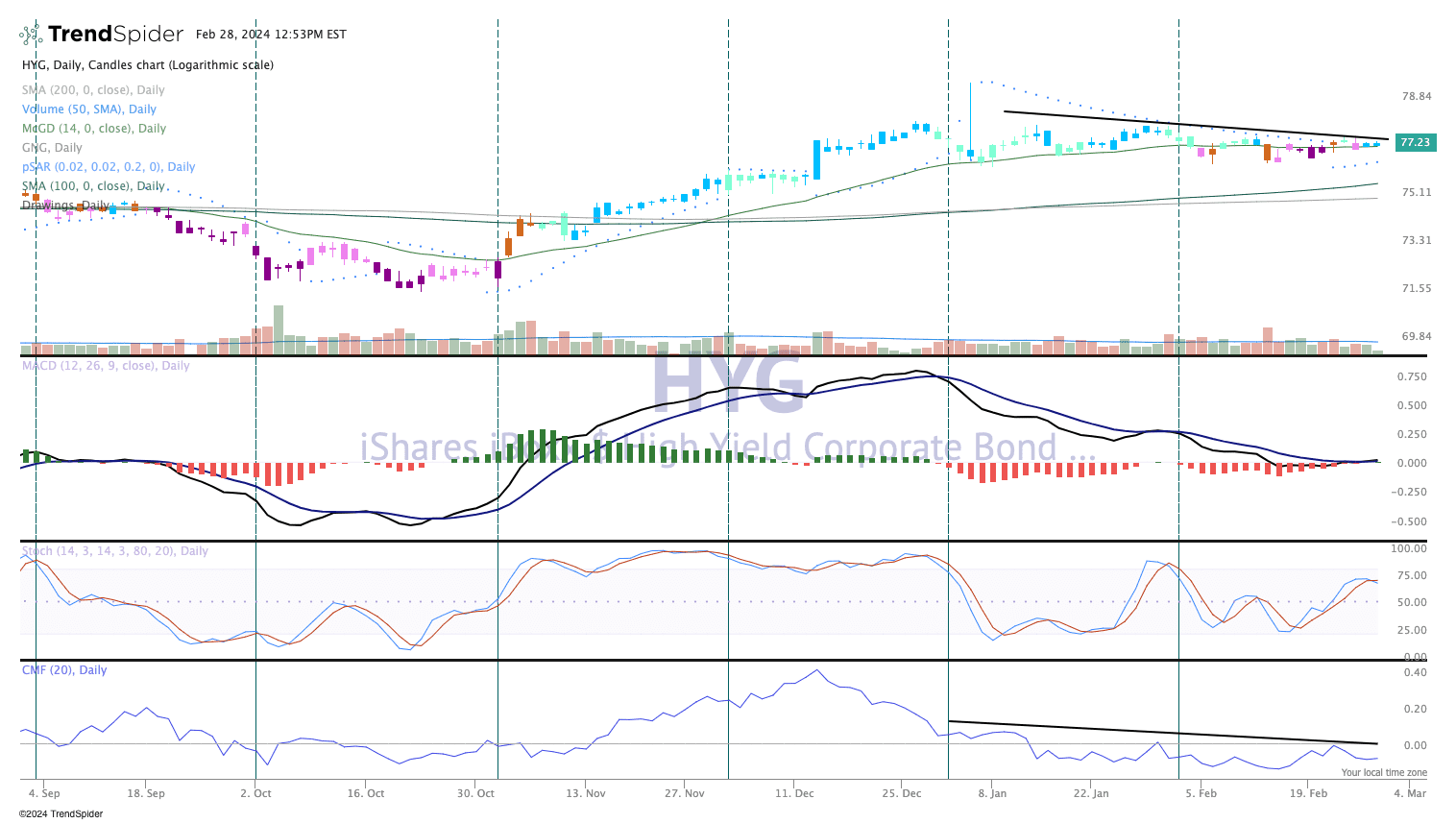
Task: Click the chart title HYG, Daily, Candles chart
Action: click(148, 65)
